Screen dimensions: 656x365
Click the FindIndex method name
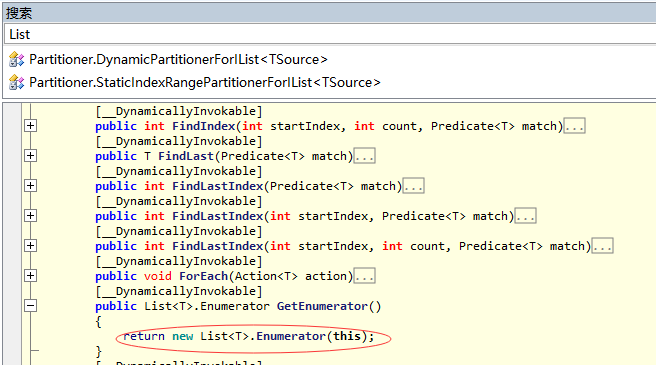click(204, 126)
